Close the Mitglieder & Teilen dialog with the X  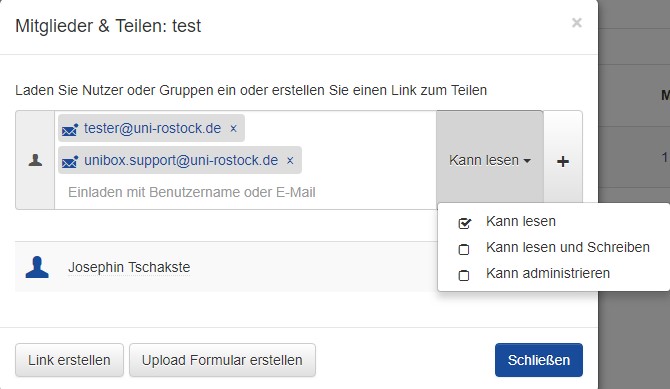pyautogui.click(x=576, y=23)
